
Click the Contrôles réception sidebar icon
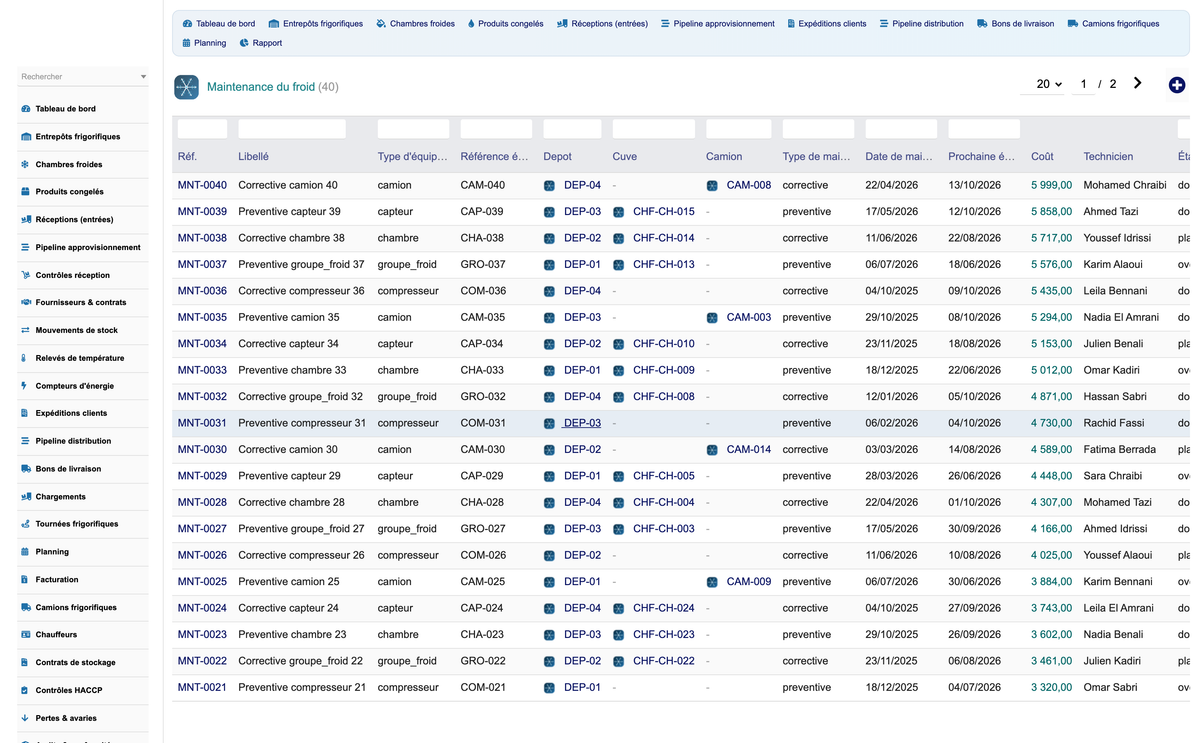coord(25,275)
